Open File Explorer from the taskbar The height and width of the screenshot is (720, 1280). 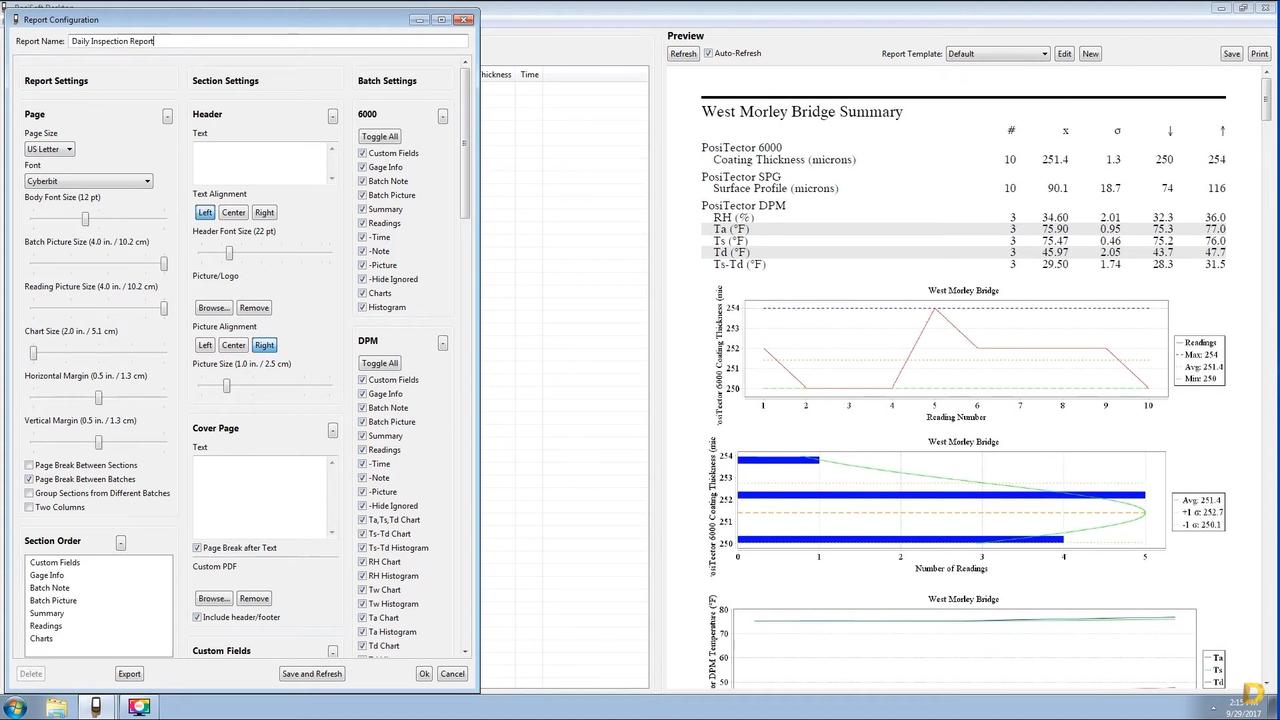[57, 707]
